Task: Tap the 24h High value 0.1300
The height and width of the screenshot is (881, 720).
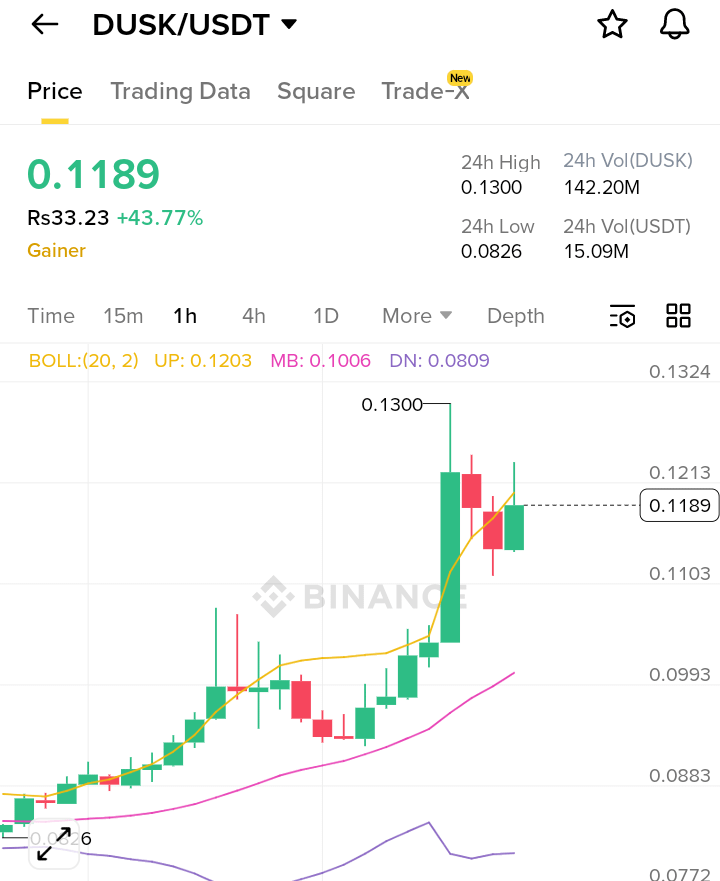Action: point(492,187)
